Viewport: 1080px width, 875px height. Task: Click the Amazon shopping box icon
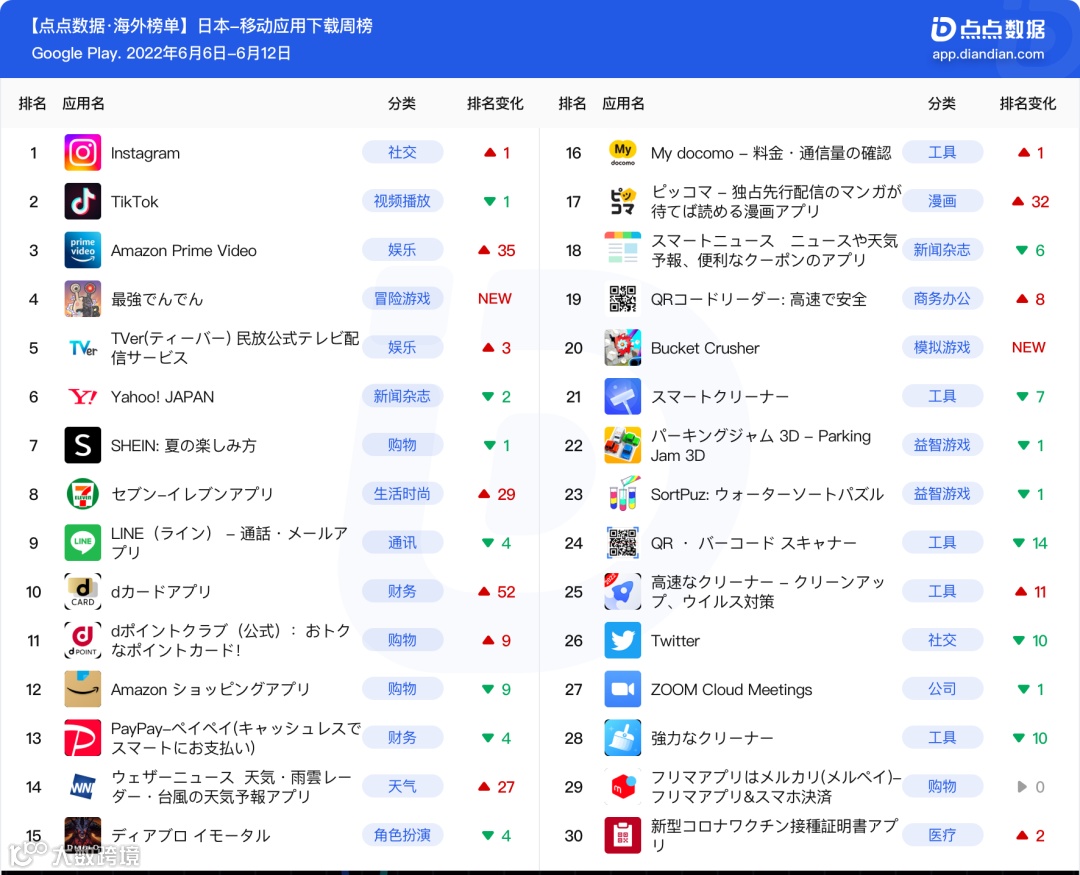(x=83, y=689)
